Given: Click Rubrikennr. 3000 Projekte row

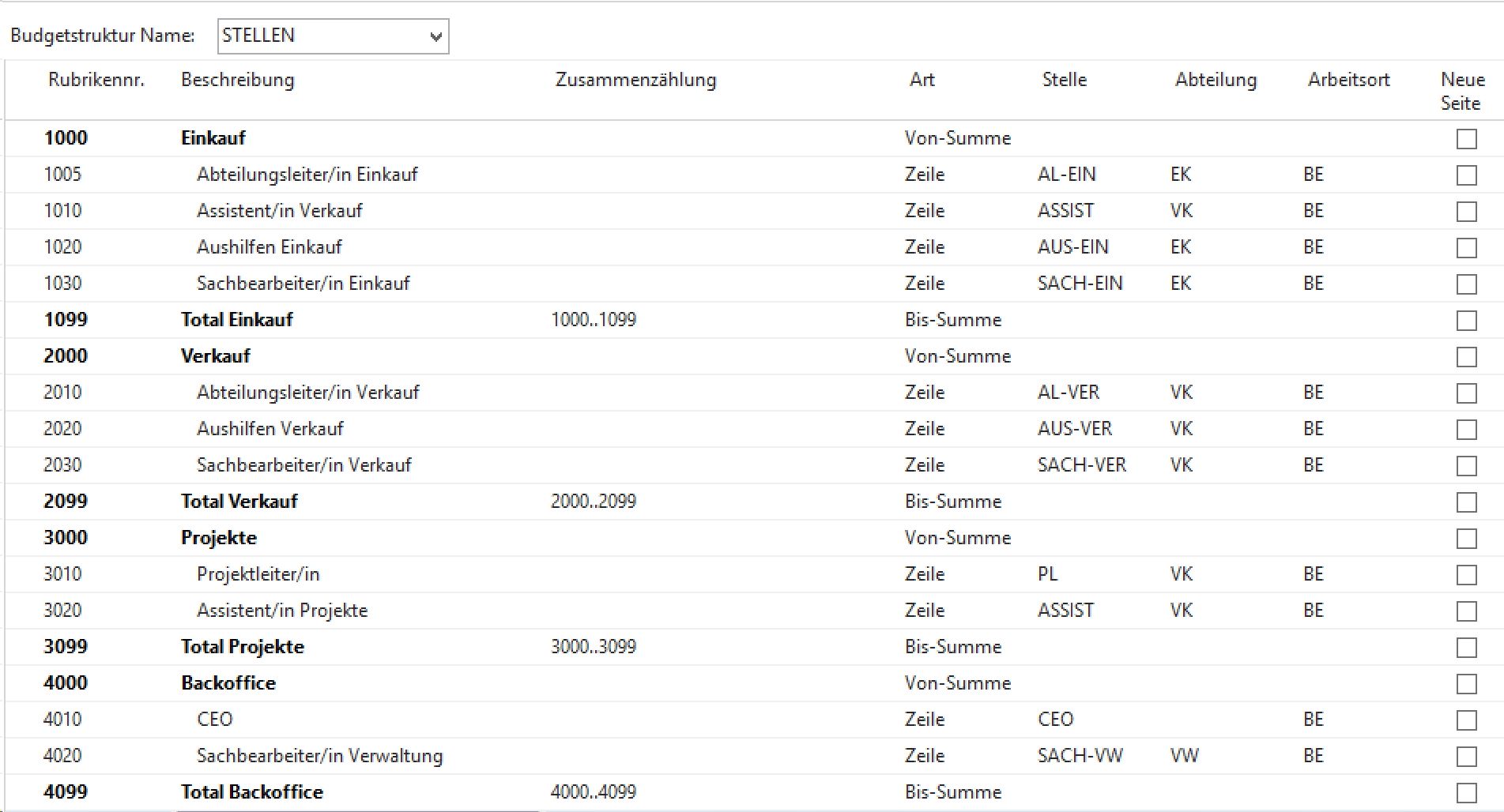Looking at the screenshot, I should click(x=66, y=538).
